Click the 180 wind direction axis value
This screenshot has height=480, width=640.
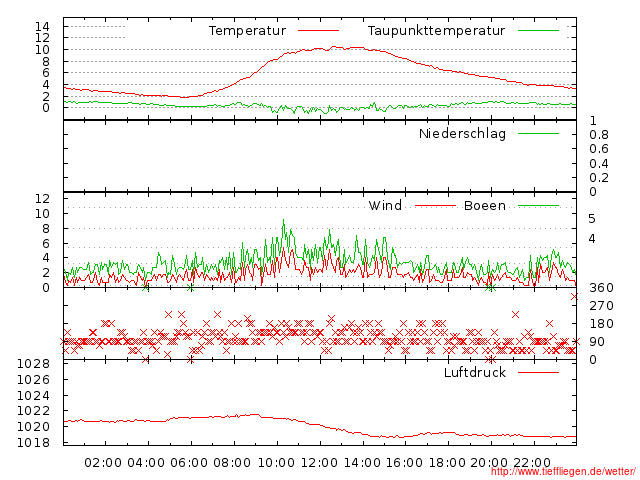pos(601,324)
